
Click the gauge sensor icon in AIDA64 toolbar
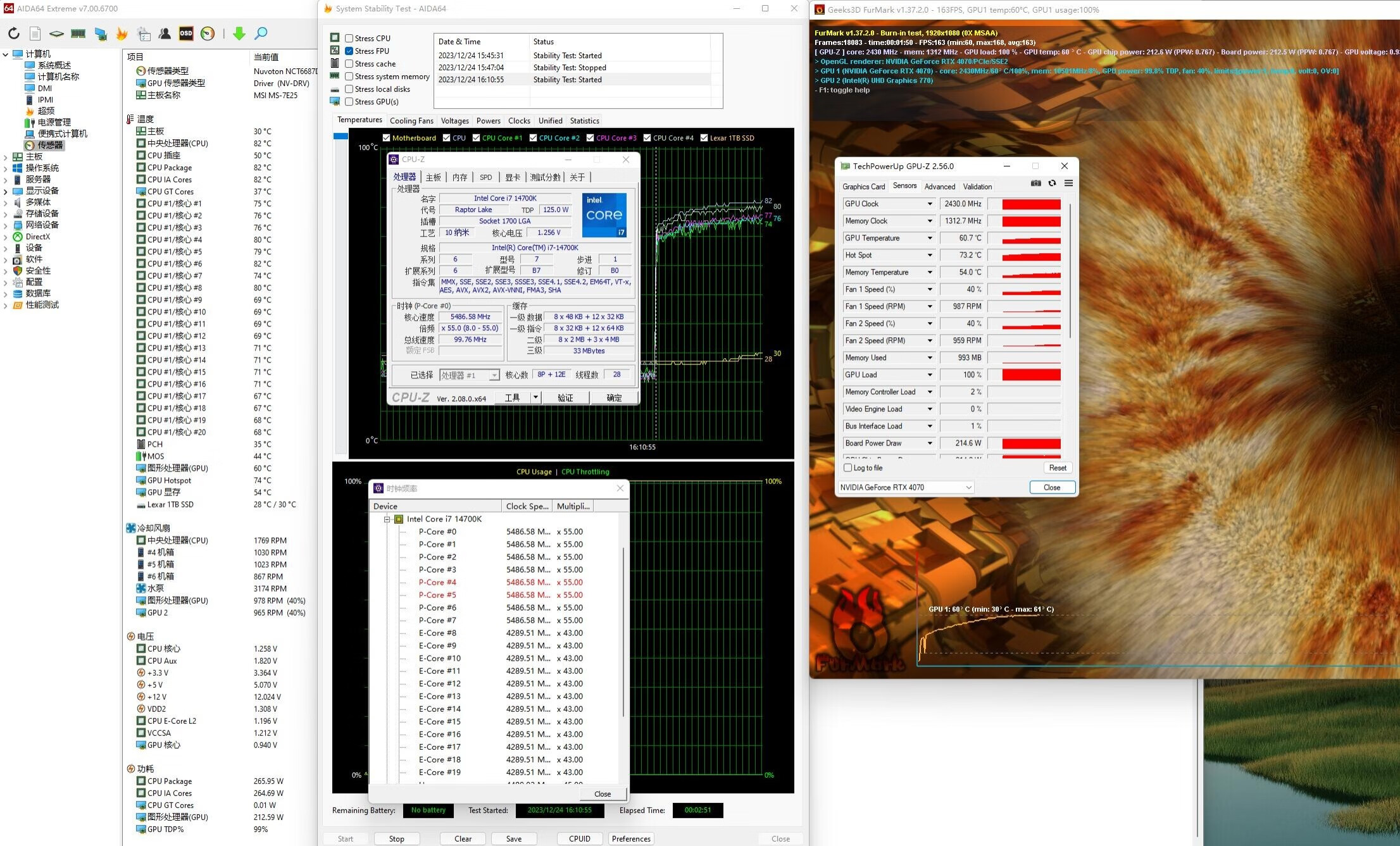(x=208, y=34)
